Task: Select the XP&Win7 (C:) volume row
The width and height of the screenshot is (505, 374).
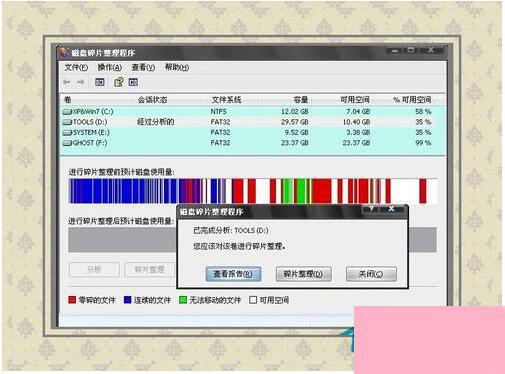Action: tap(253, 112)
